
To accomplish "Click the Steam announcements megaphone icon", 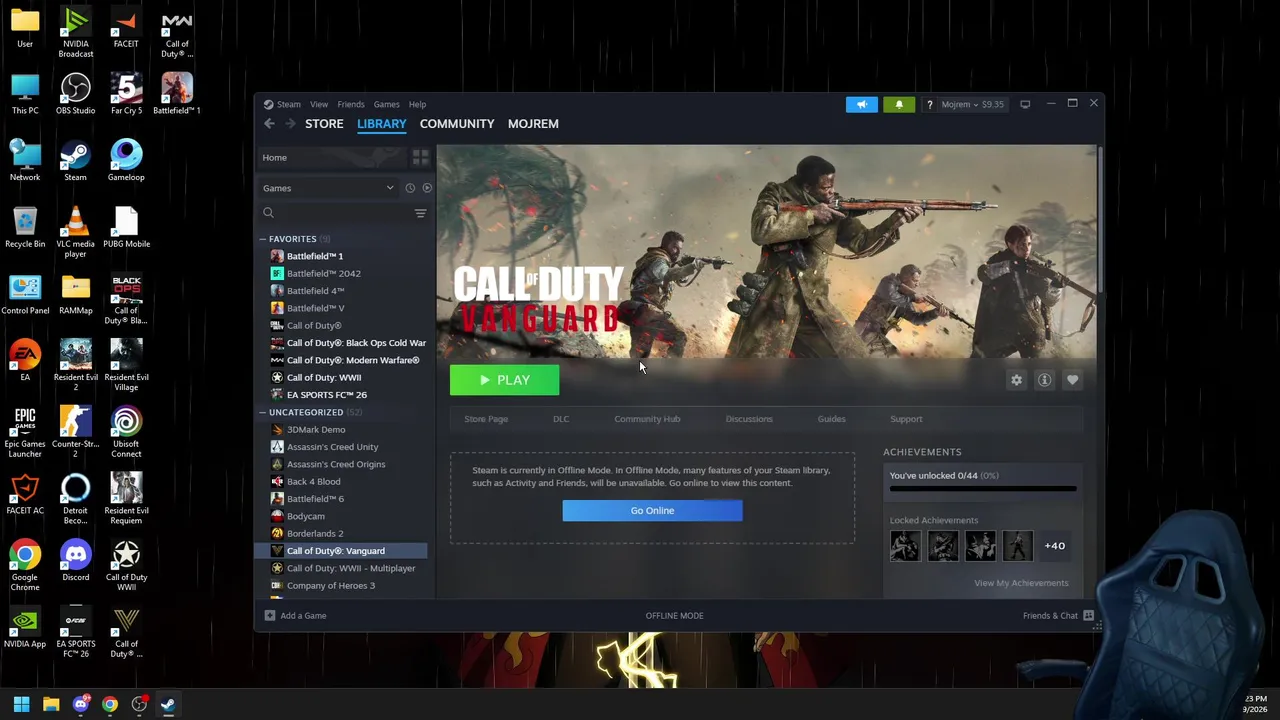I will 862,104.
